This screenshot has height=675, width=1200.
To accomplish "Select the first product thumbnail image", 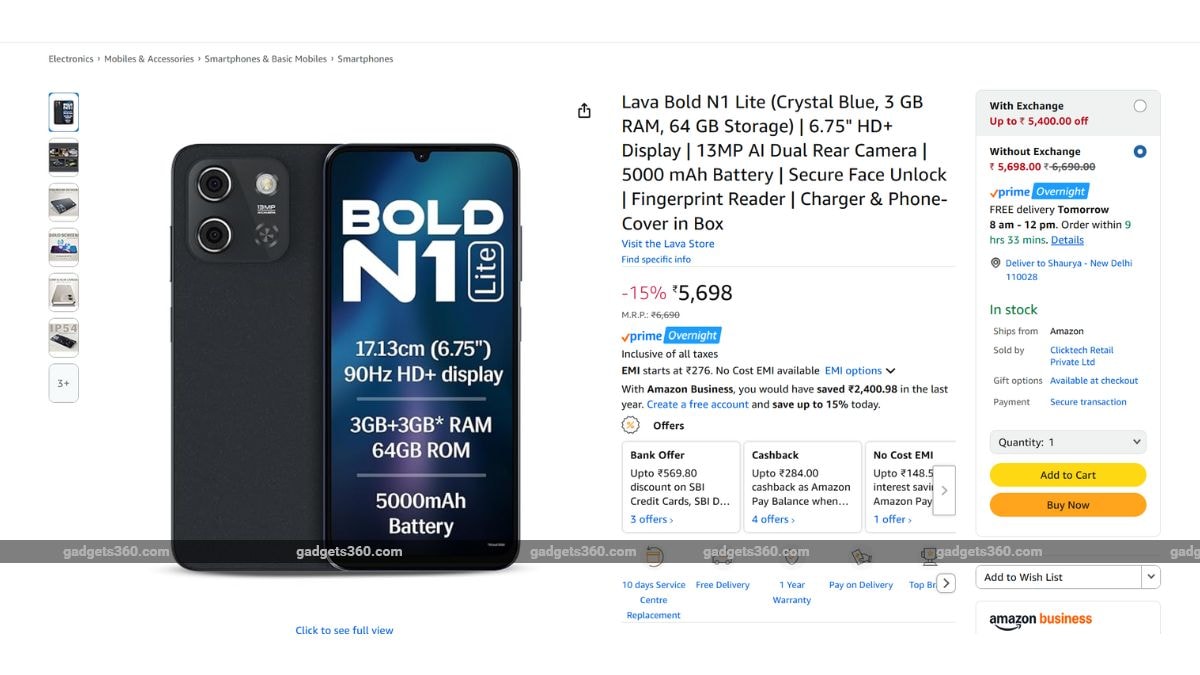I will click(64, 113).
